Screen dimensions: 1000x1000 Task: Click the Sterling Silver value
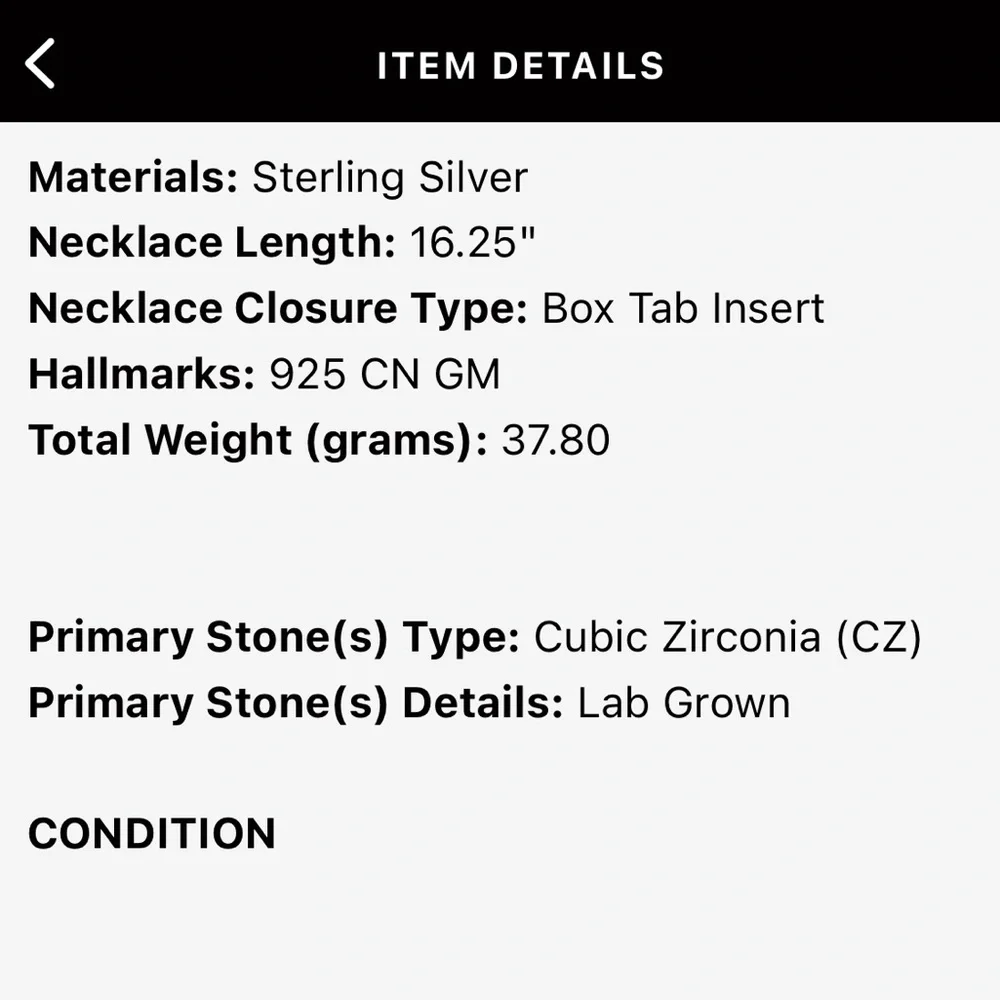pyautogui.click(x=388, y=177)
